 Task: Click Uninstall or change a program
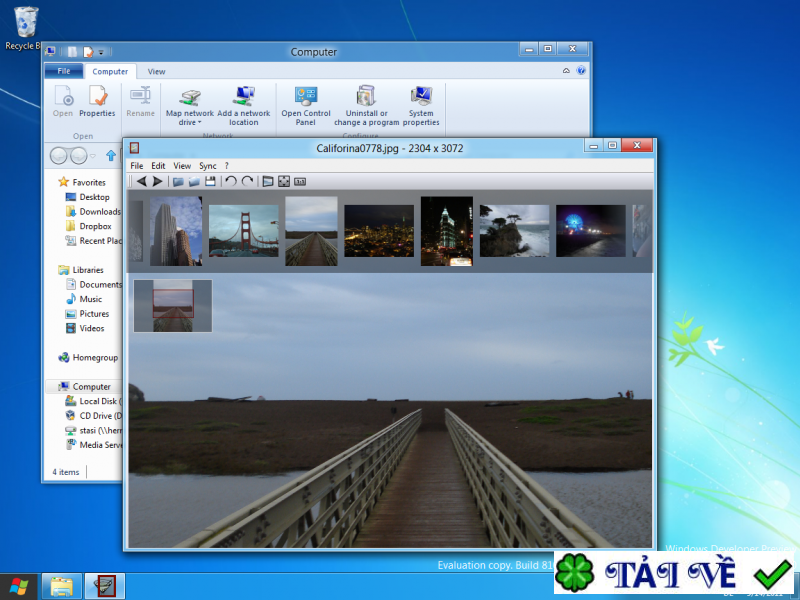(366, 105)
